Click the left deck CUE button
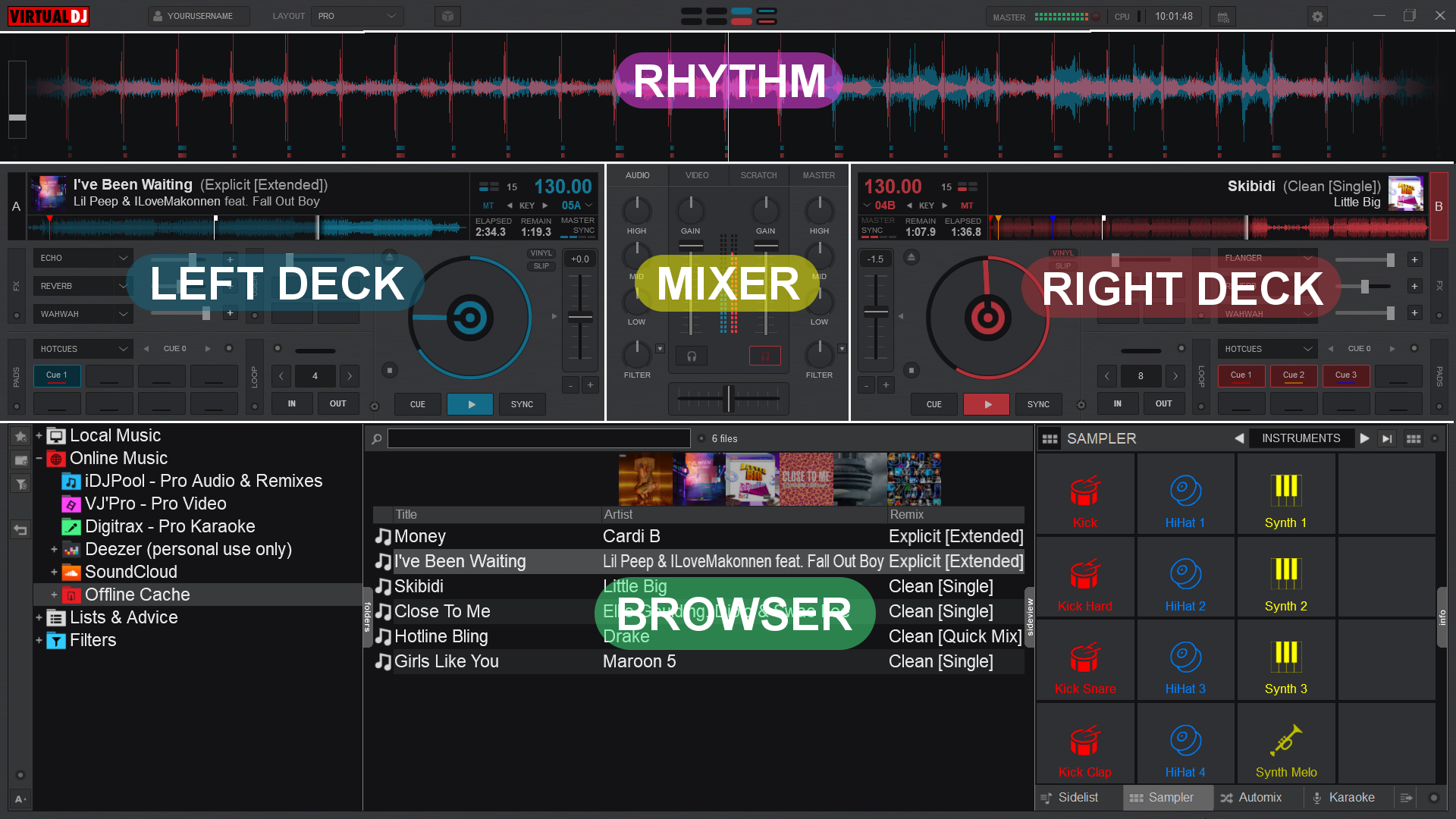Screen dimensions: 1456x819 (417, 404)
